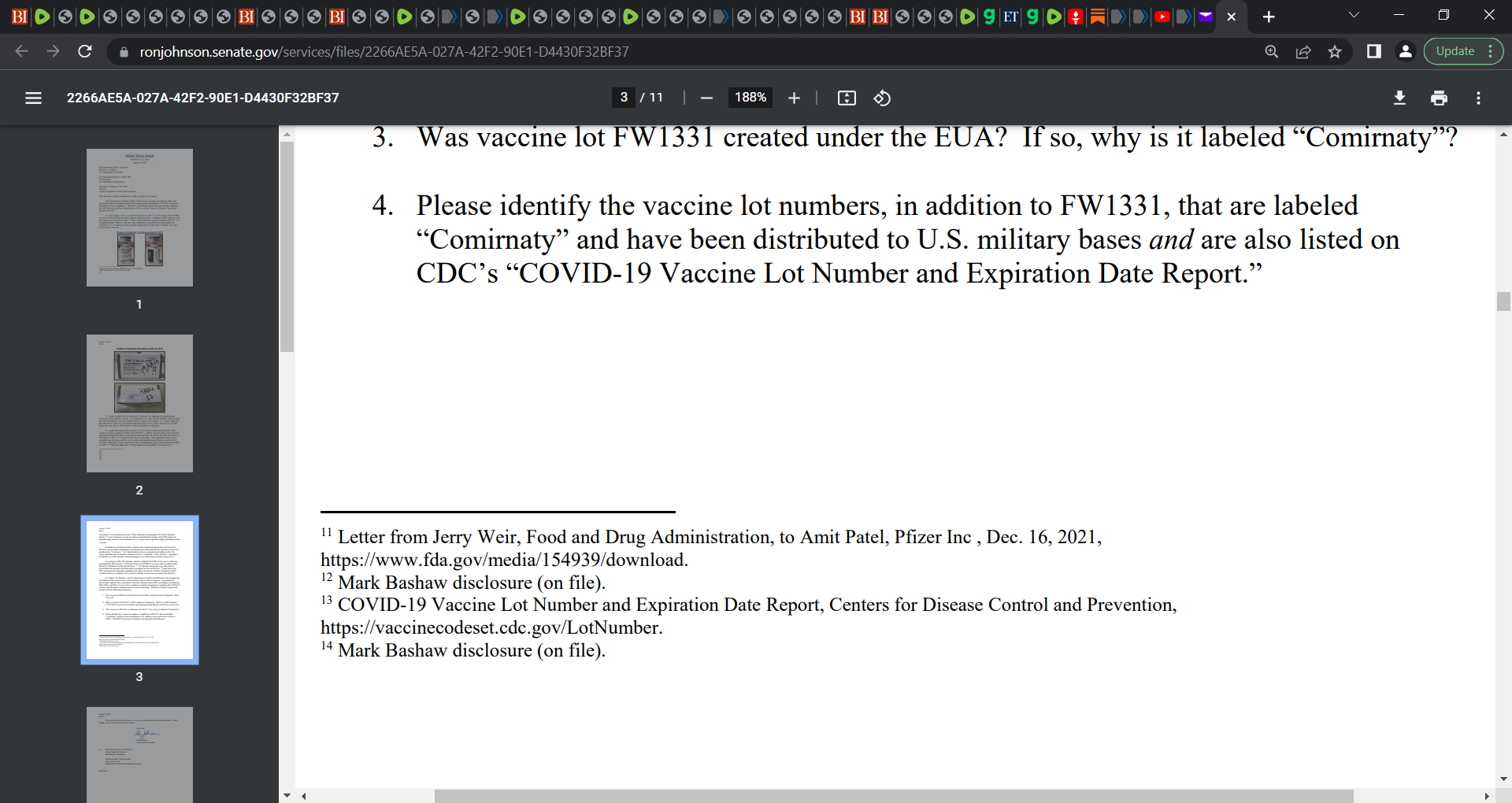The height and width of the screenshot is (803, 1512).
Task: Click the vaccinecodeset.cdc.gov/LotNumber URL text
Action: [491, 627]
